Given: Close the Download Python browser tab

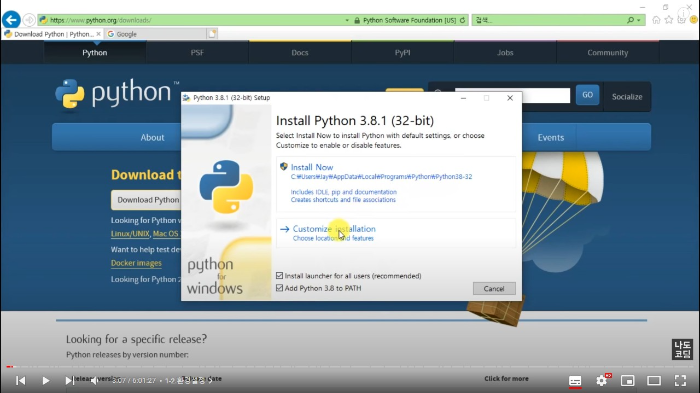Looking at the screenshot, I should [99, 34].
